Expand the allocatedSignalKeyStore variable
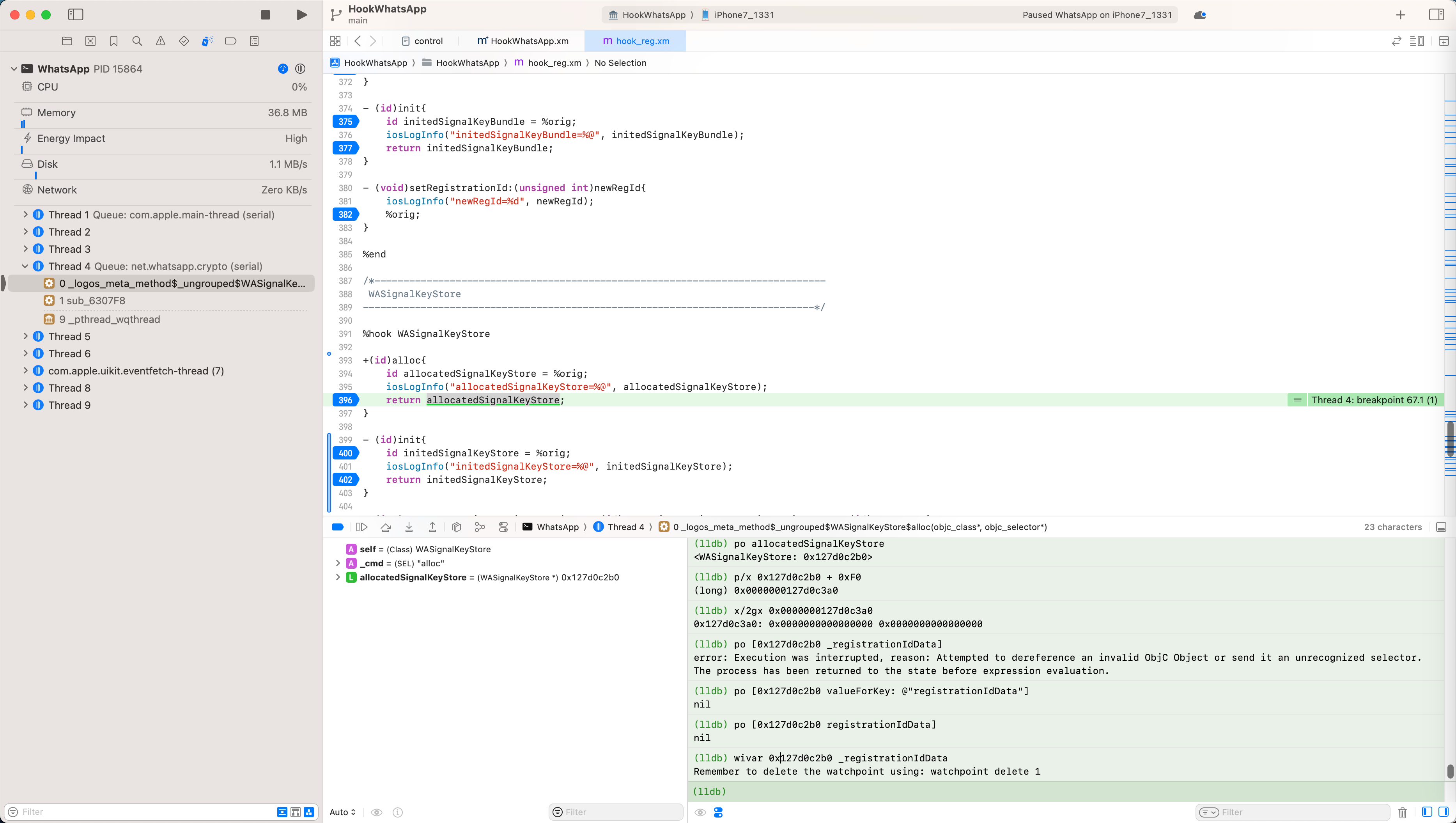 (x=338, y=578)
